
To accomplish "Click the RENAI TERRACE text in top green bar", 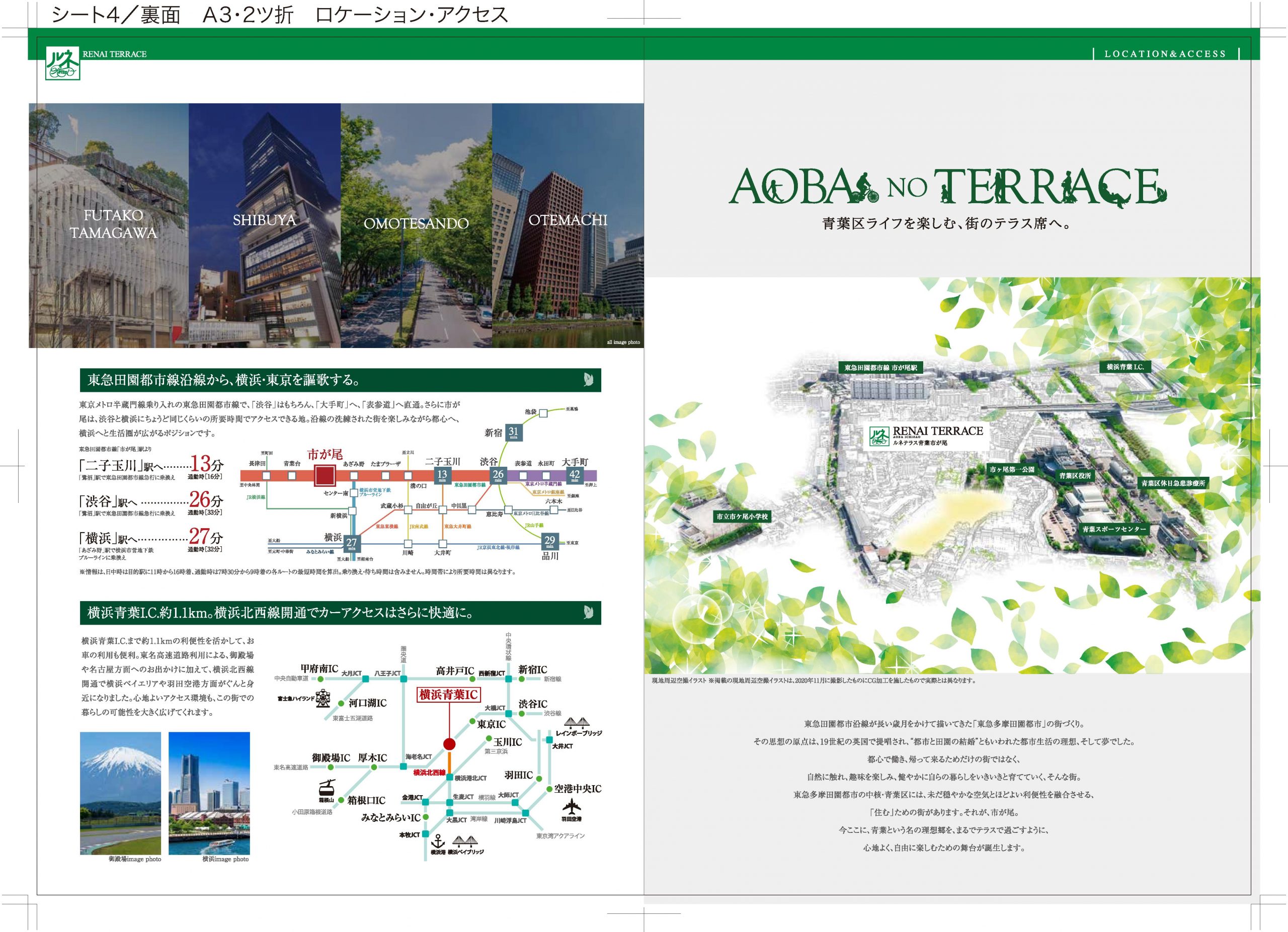I will click(x=115, y=54).
